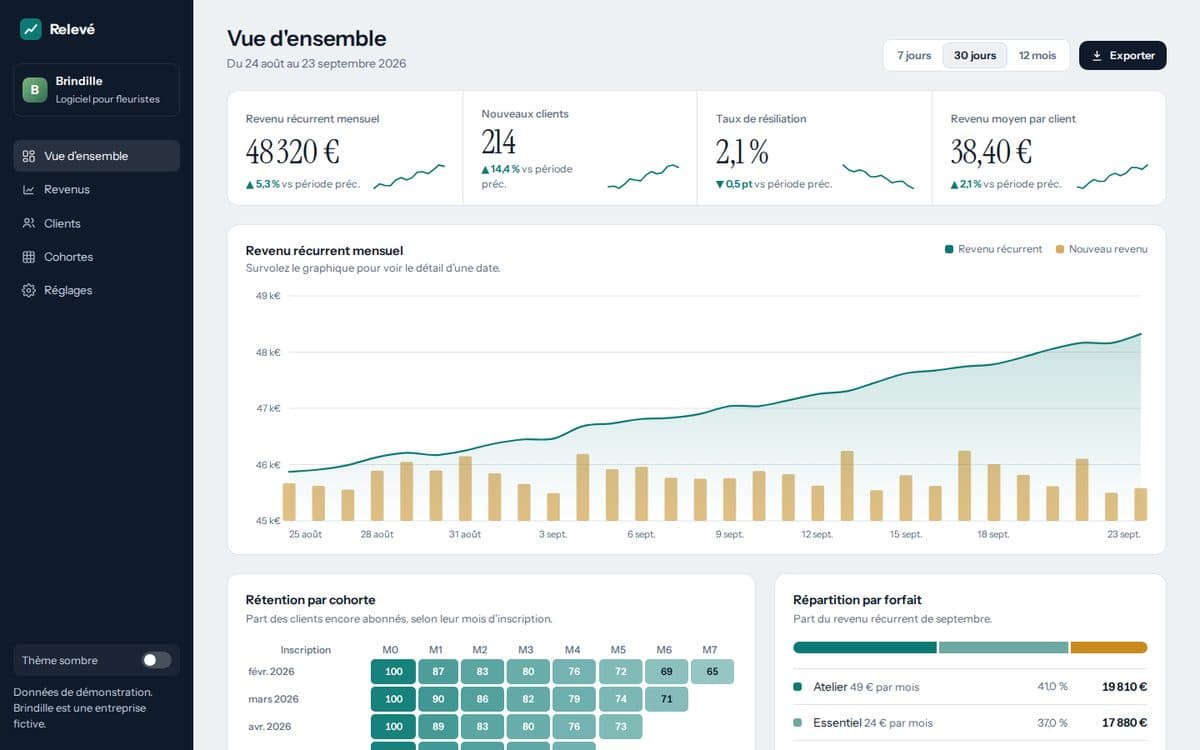Image resolution: width=1200 pixels, height=750 pixels.
Task: Click the Essentiel revenue amount 17 880 €
Action: coord(1125,722)
